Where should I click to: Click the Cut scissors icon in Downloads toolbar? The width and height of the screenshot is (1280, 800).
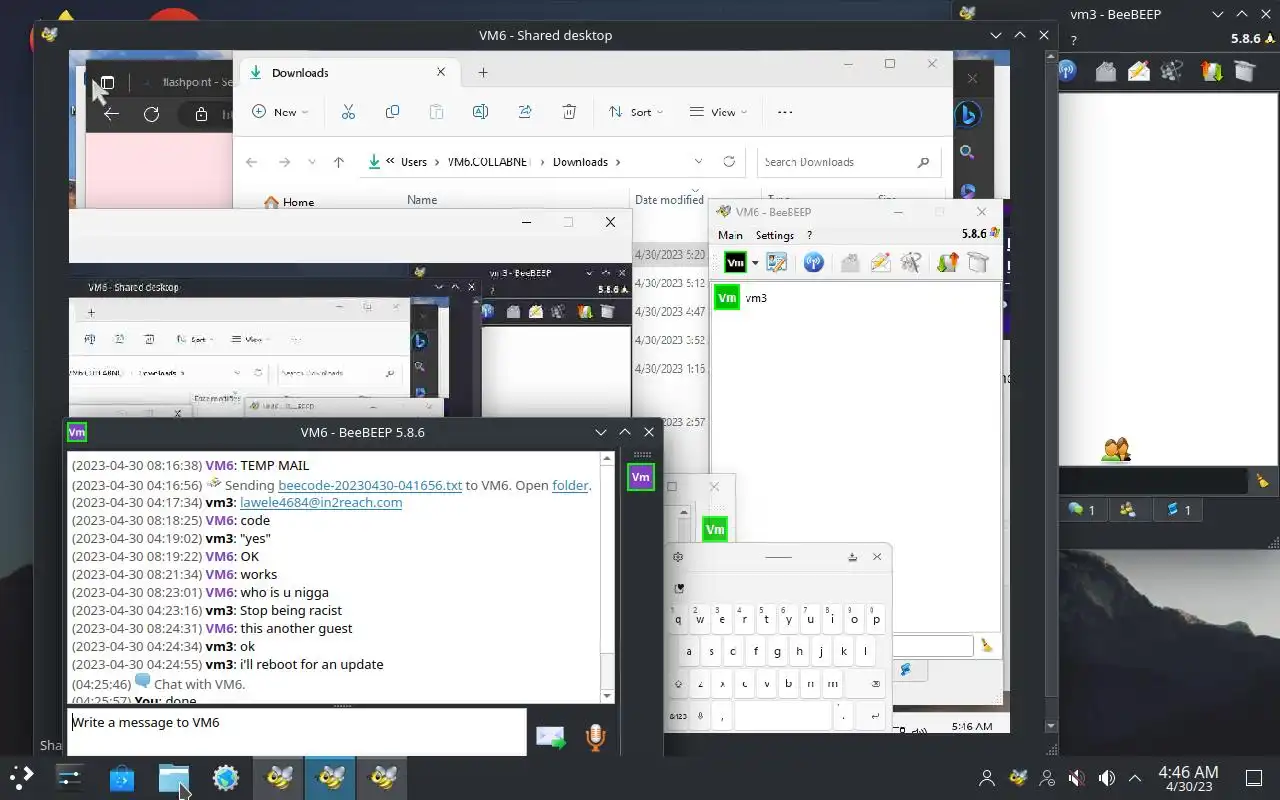pos(348,112)
